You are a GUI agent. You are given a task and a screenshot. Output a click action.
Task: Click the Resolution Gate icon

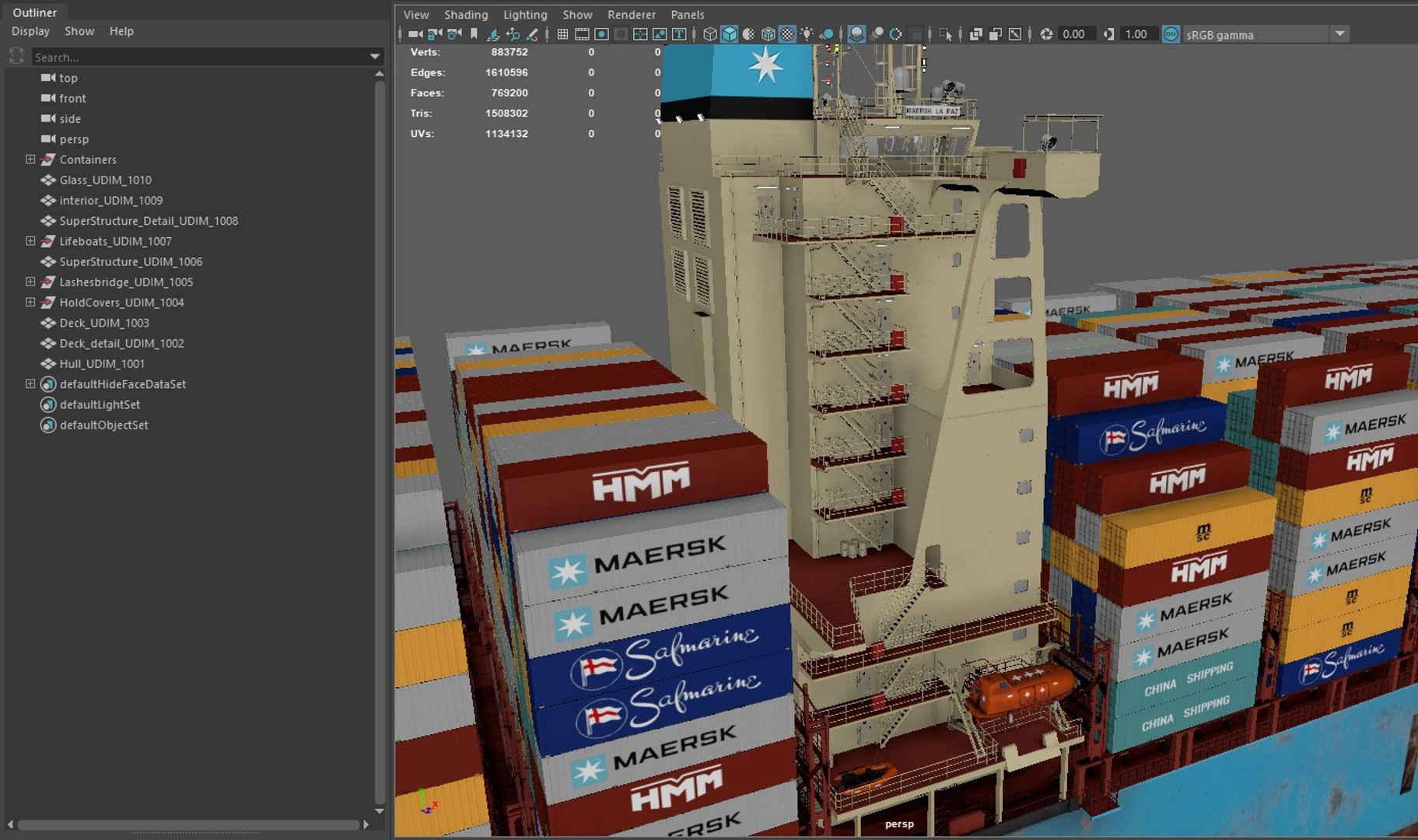click(601, 34)
